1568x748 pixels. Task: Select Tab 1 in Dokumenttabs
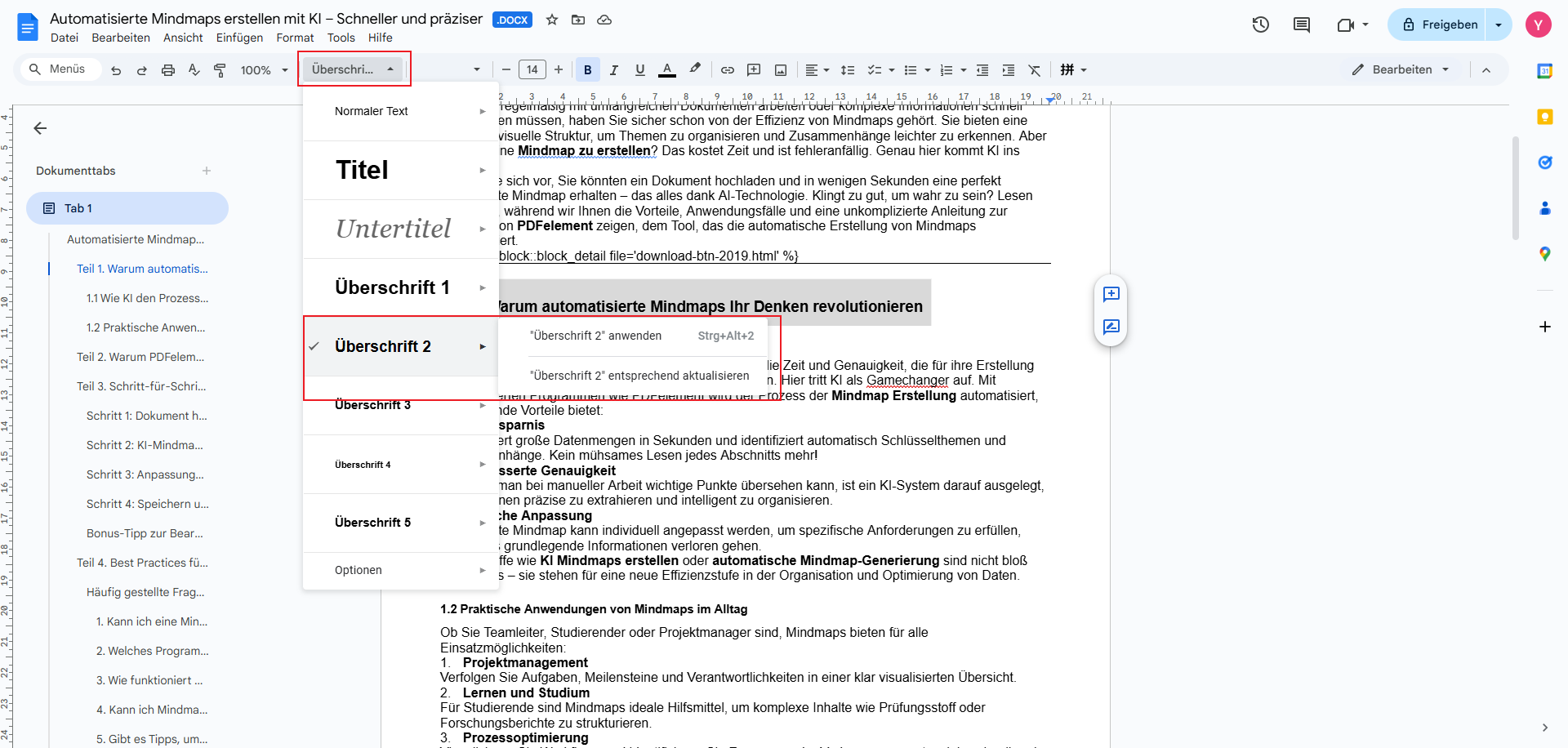pyautogui.click(x=127, y=208)
